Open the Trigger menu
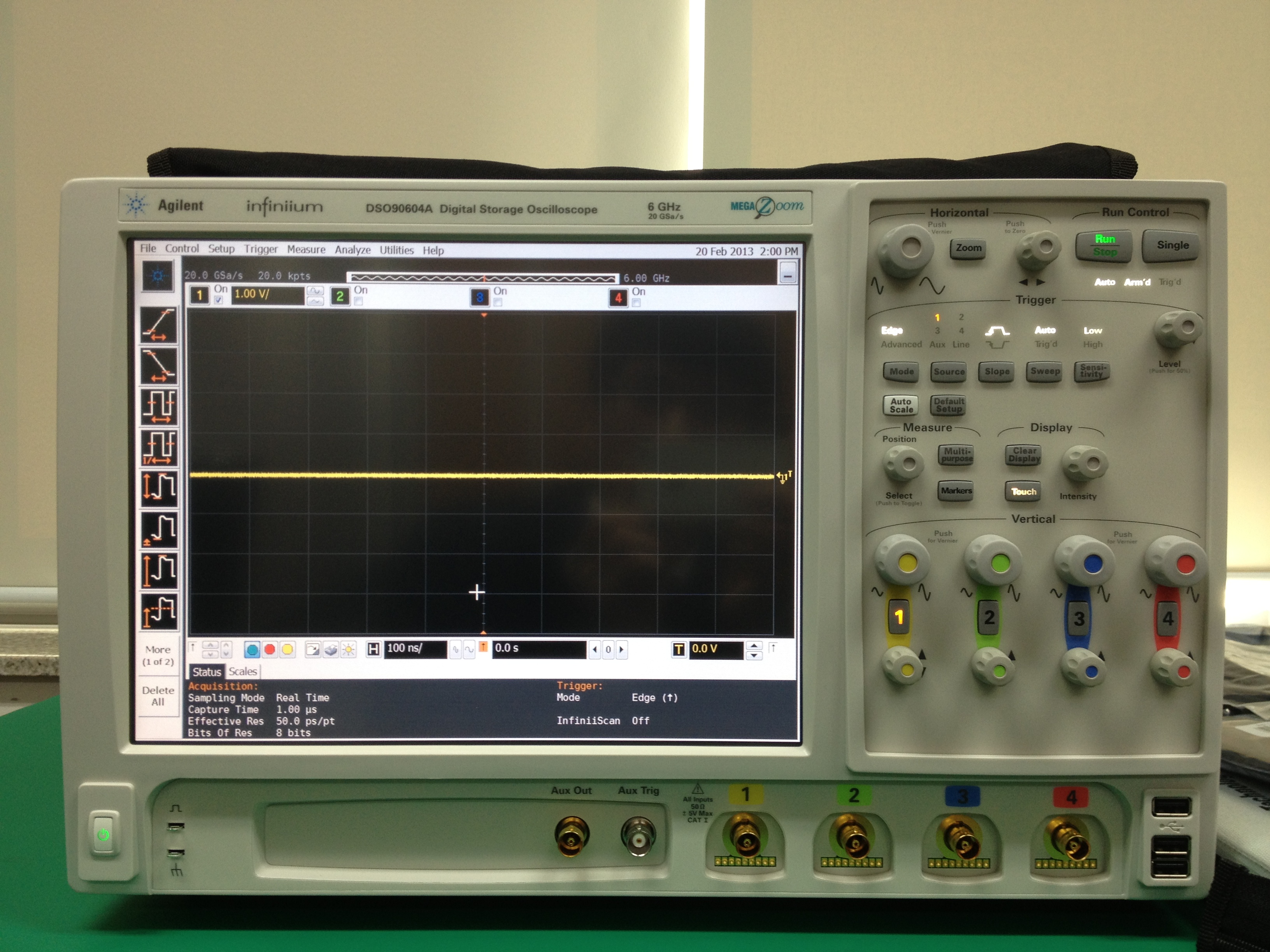 [261, 249]
